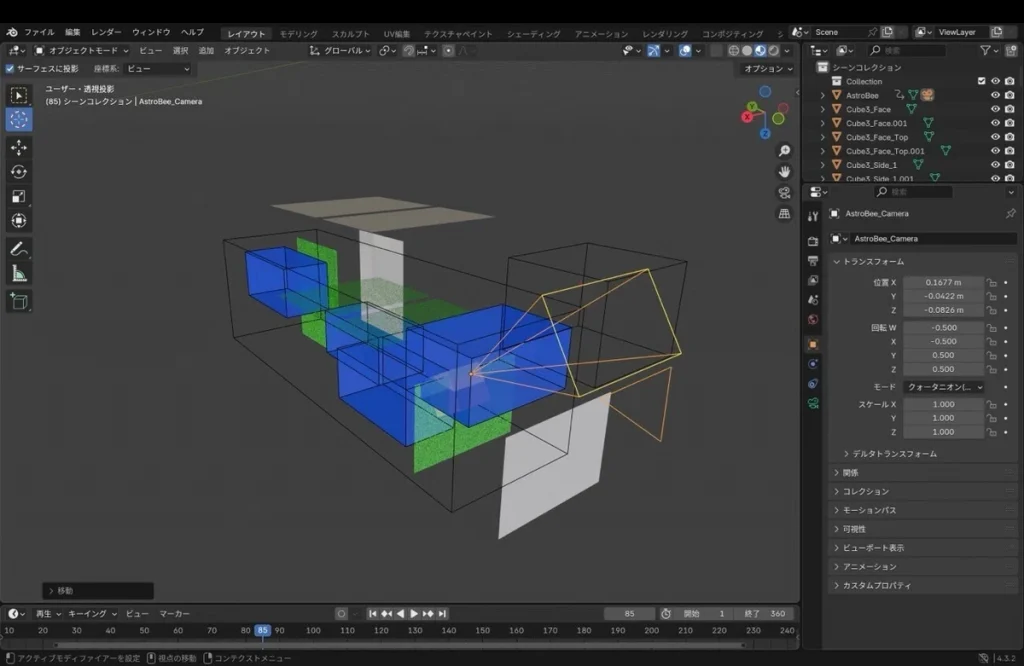
Task: Choose the Add Cube tool
Action: 19,300
